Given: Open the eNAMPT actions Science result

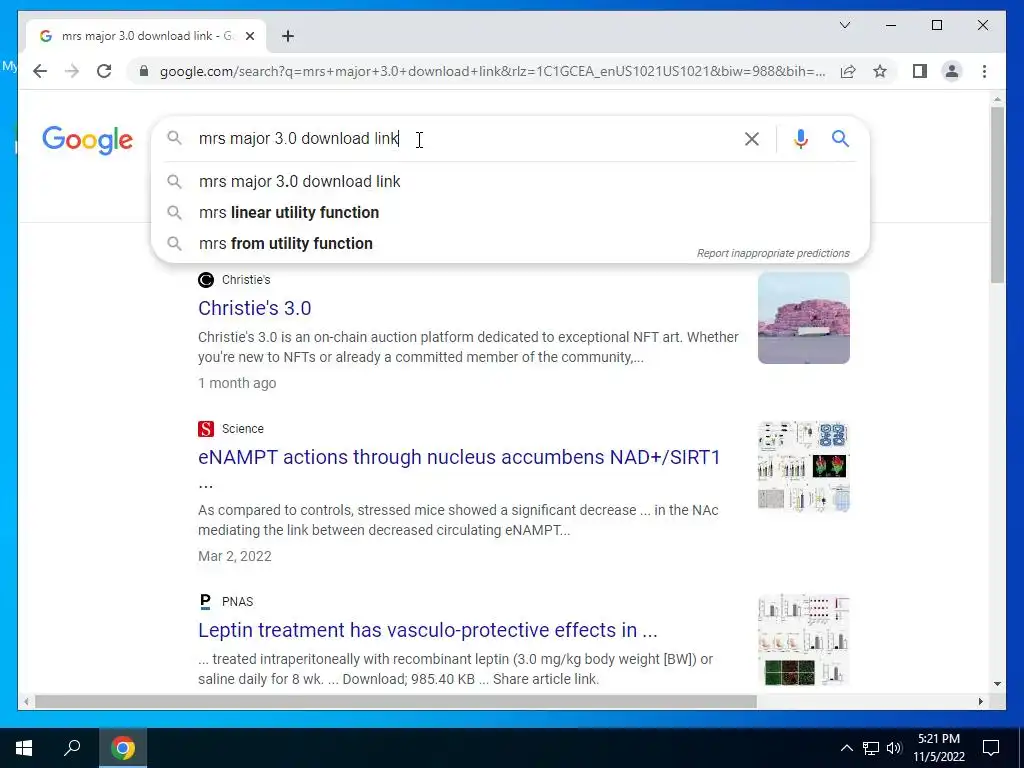Looking at the screenshot, I should point(459,457).
